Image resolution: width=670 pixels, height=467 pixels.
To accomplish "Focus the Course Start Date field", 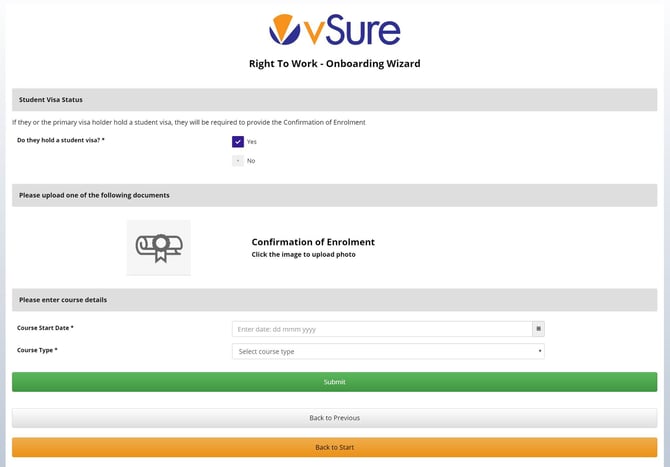I will (x=380, y=328).
